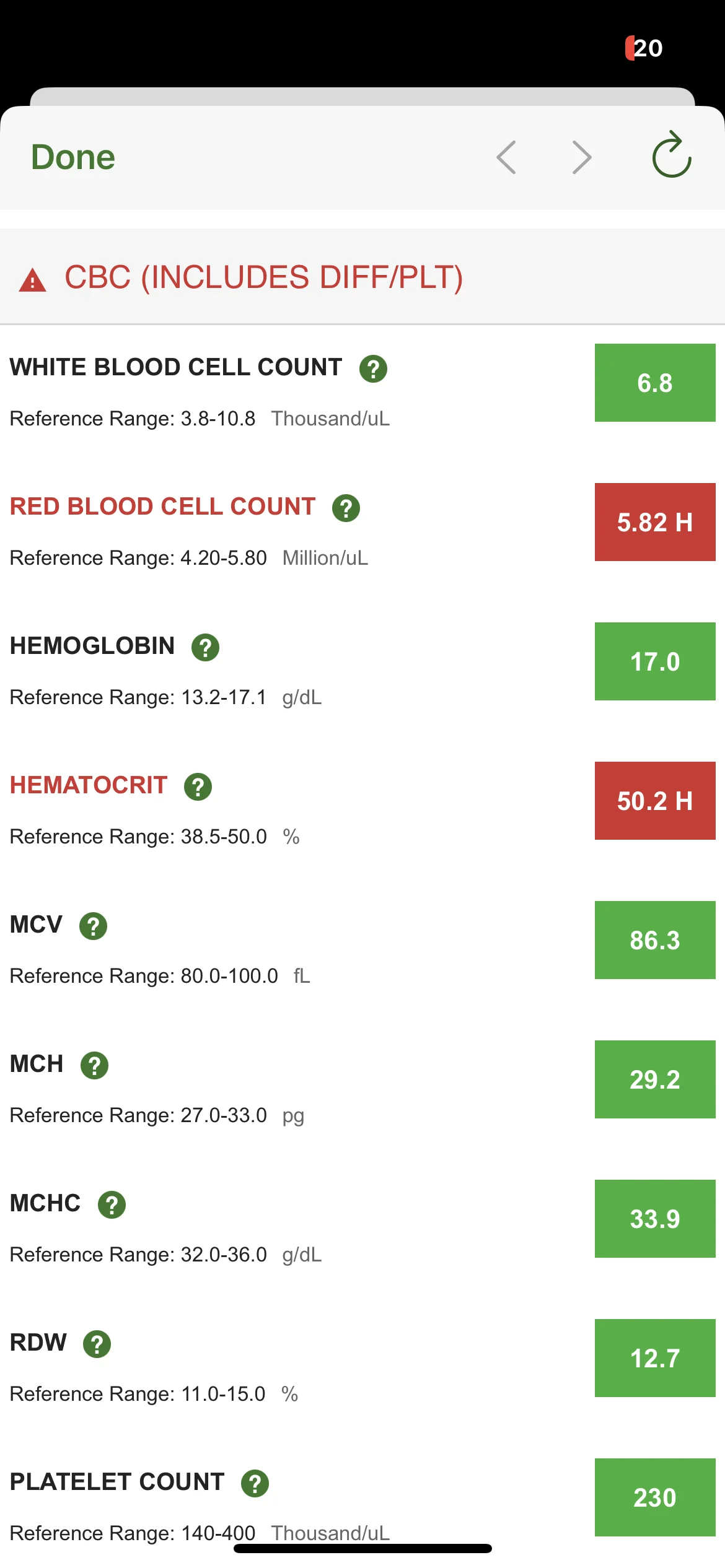Tap the green 230 platelet value
The width and height of the screenshot is (725, 1568).
pos(655,1497)
